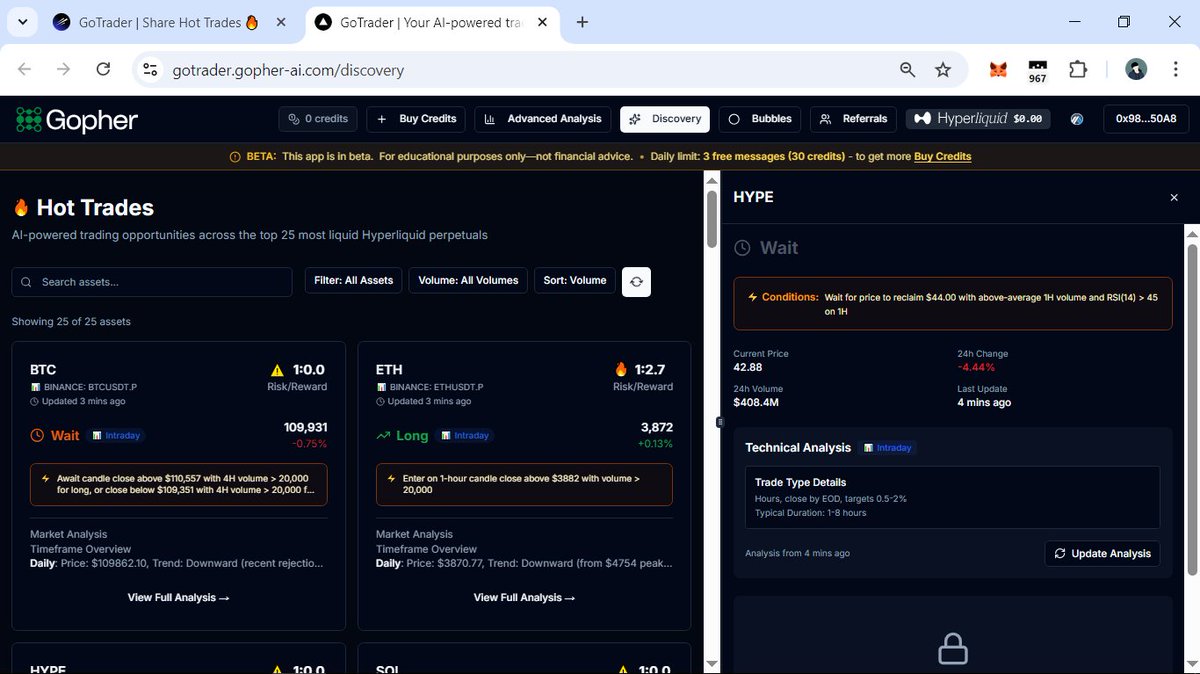1200x674 pixels.
Task: Click the Trade Type Details box
Action: coord(952,497)
